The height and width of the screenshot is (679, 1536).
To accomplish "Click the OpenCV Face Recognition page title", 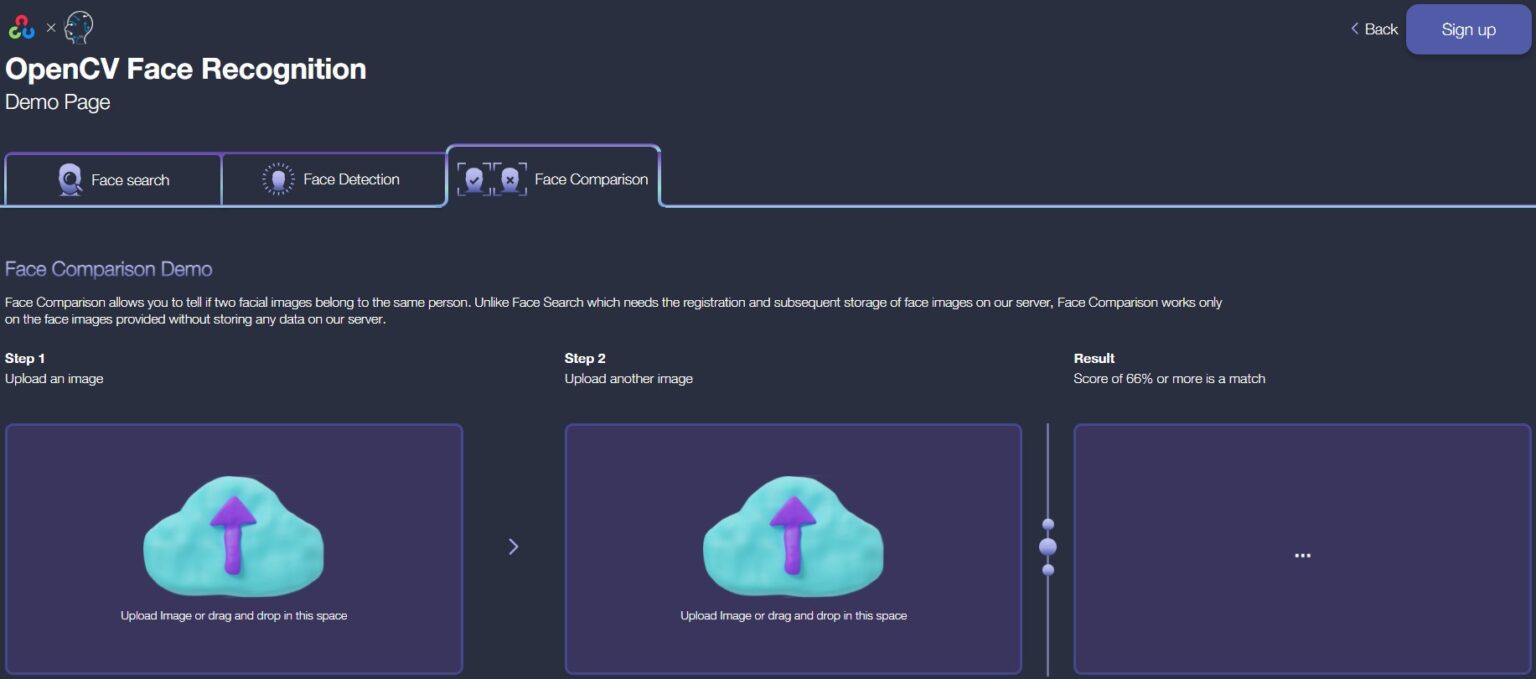I will pos(186,69).
